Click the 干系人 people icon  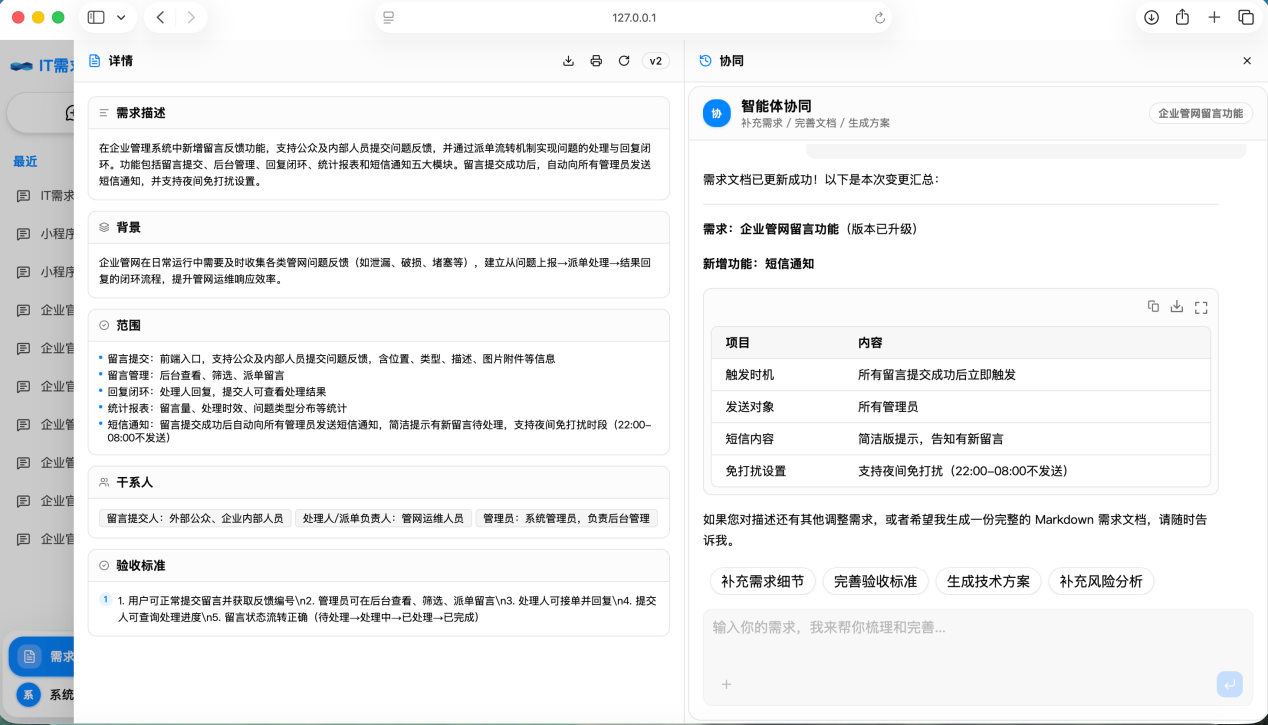pos(104,482)
